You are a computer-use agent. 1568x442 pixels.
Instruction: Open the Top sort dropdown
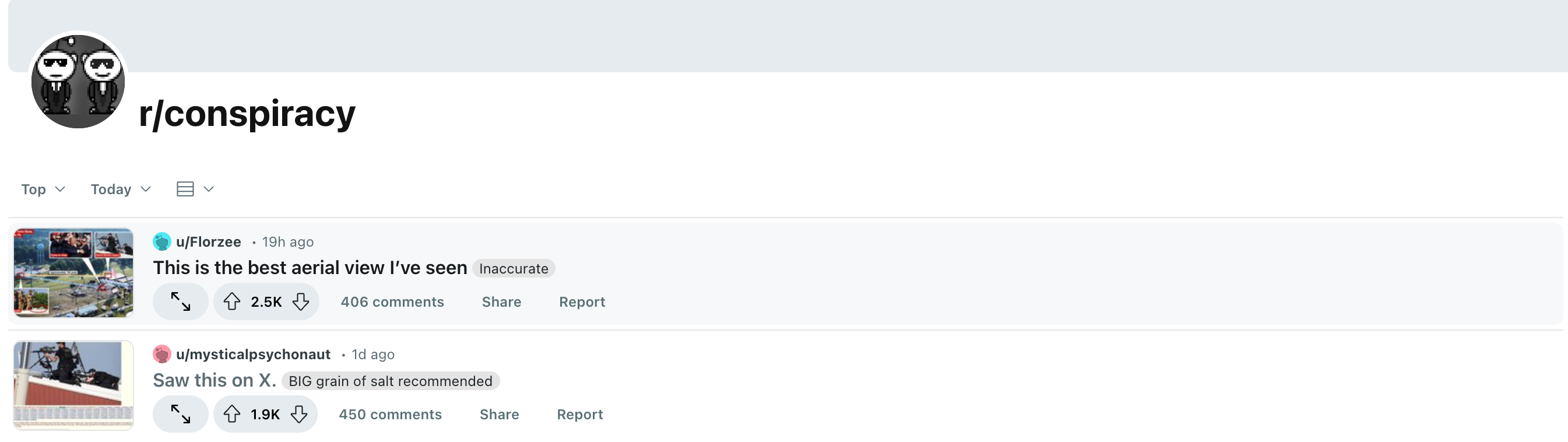43,190
